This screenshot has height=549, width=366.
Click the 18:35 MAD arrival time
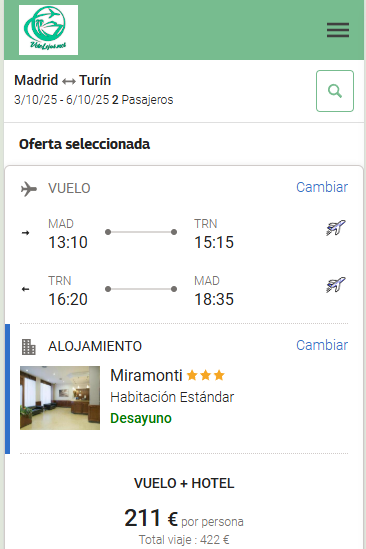point(214,299)
